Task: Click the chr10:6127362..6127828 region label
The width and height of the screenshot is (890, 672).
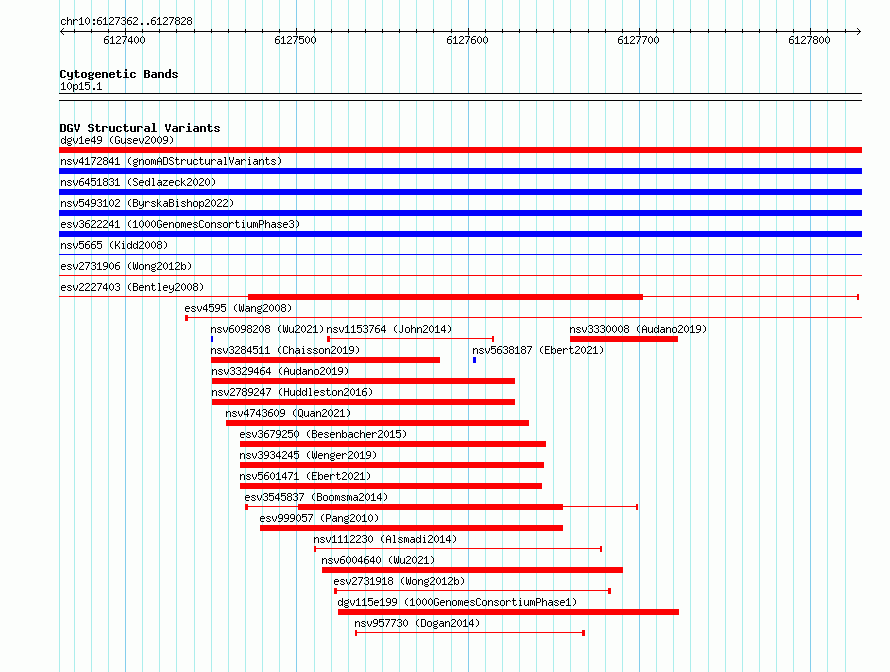Action: point(126,21)
